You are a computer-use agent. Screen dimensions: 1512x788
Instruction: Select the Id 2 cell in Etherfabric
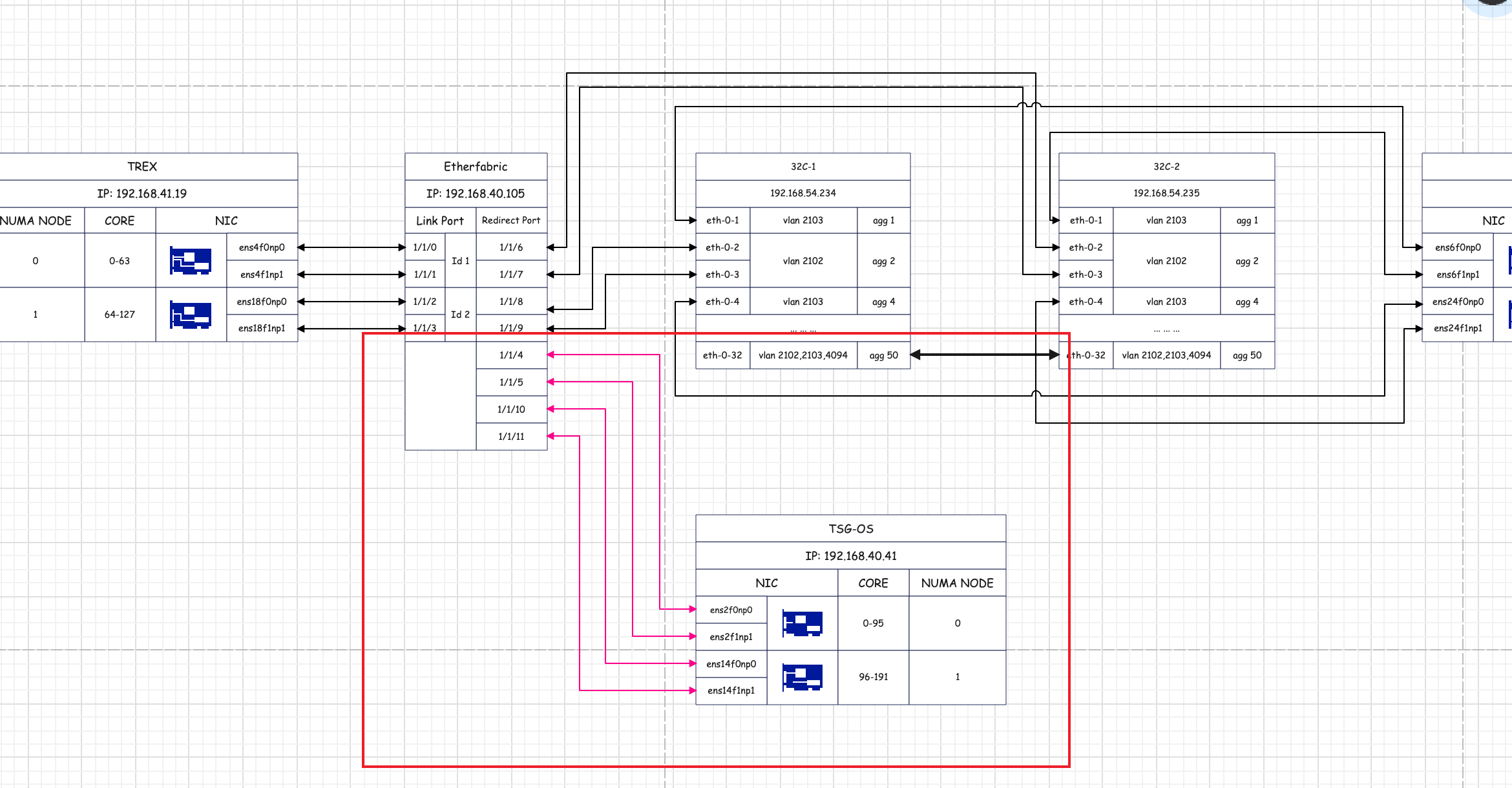point(460,315)
